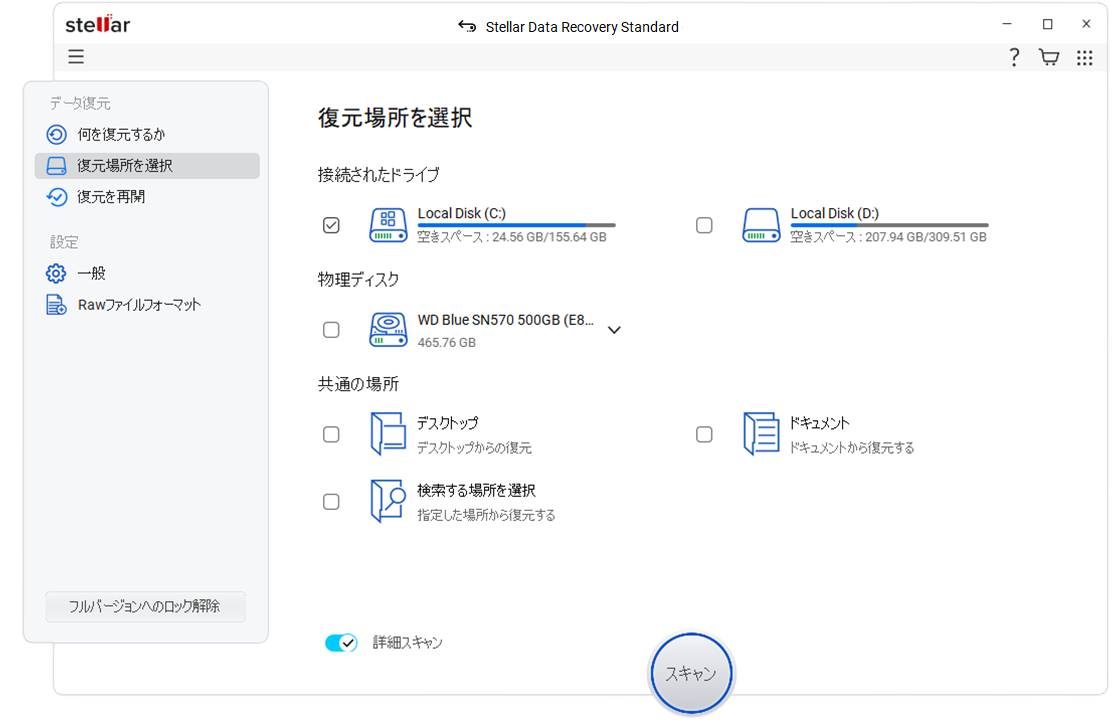Viewport: 1118px width, 723px height.
Task: Open the shopping cart icon
Action: tap(1049, 57)
